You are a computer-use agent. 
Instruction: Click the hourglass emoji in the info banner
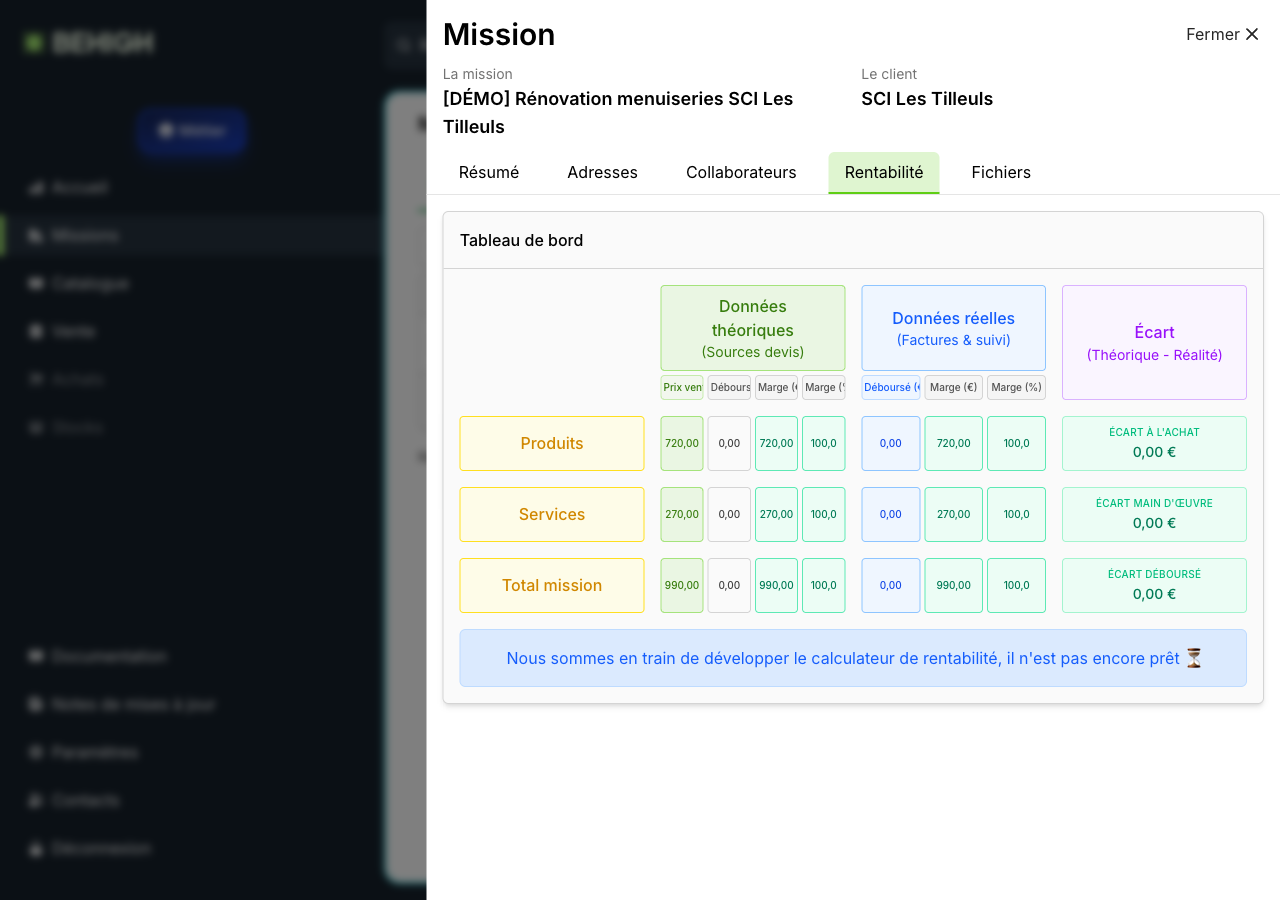1193,658
